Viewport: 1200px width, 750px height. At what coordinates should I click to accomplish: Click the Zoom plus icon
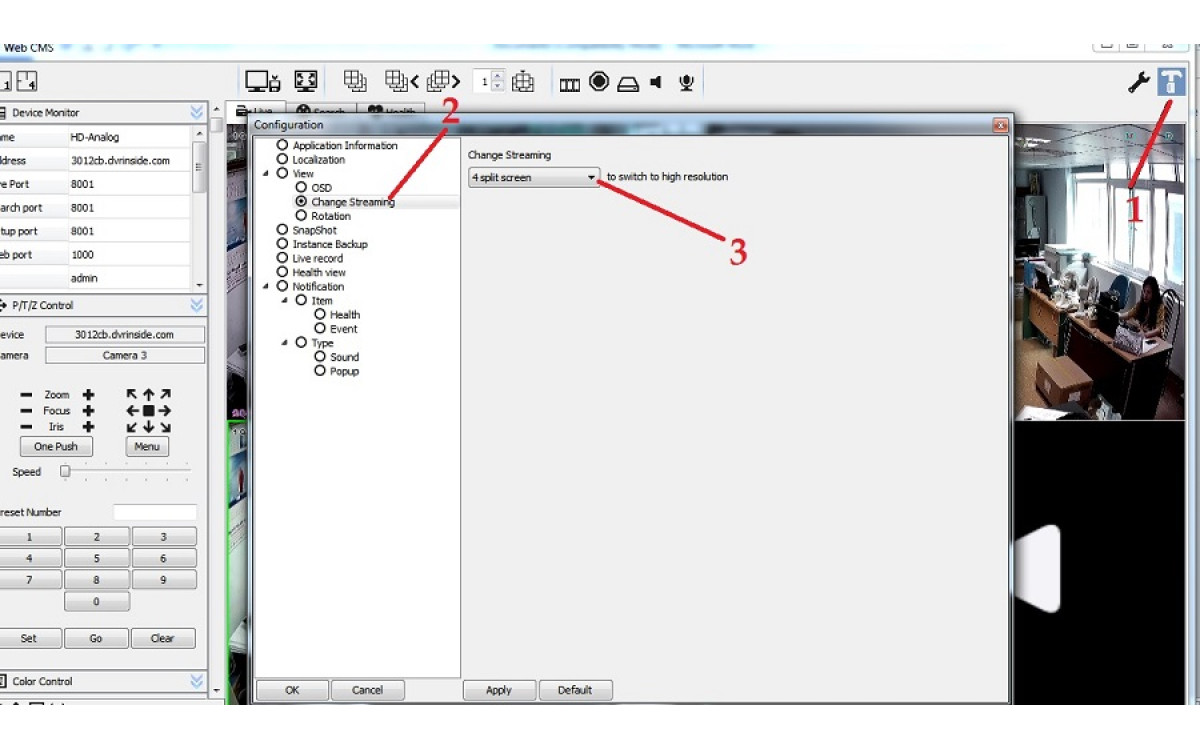pyautogui.click(x=88, y=395)
